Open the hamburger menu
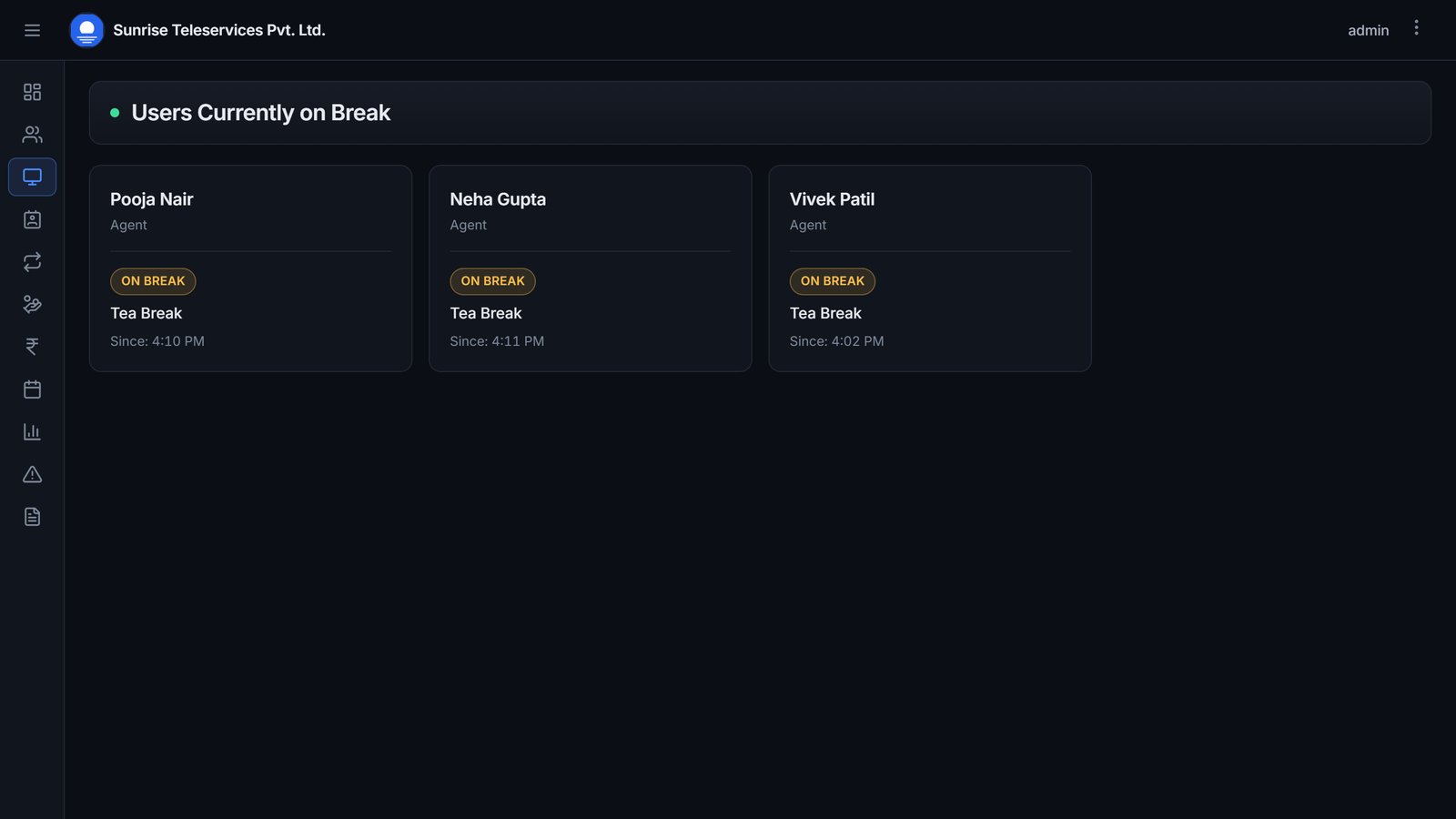 [32, 30]
